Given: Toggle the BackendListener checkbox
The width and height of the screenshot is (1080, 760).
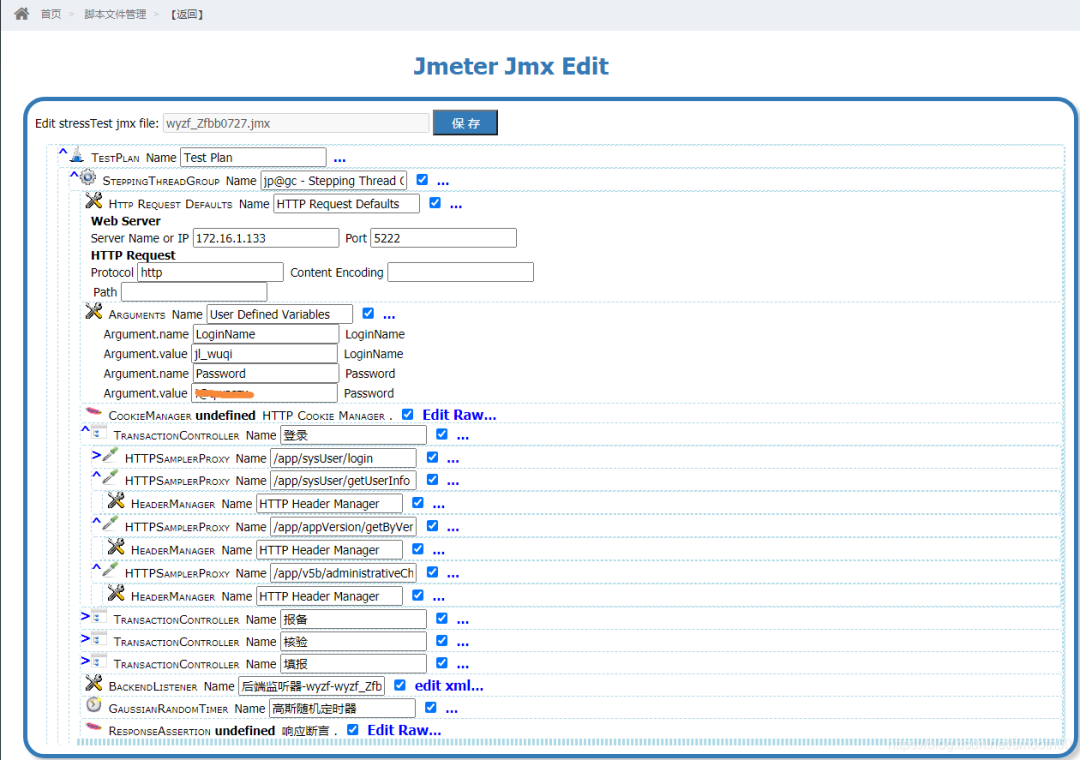Looking at the screenshot, I should (399, 685).
